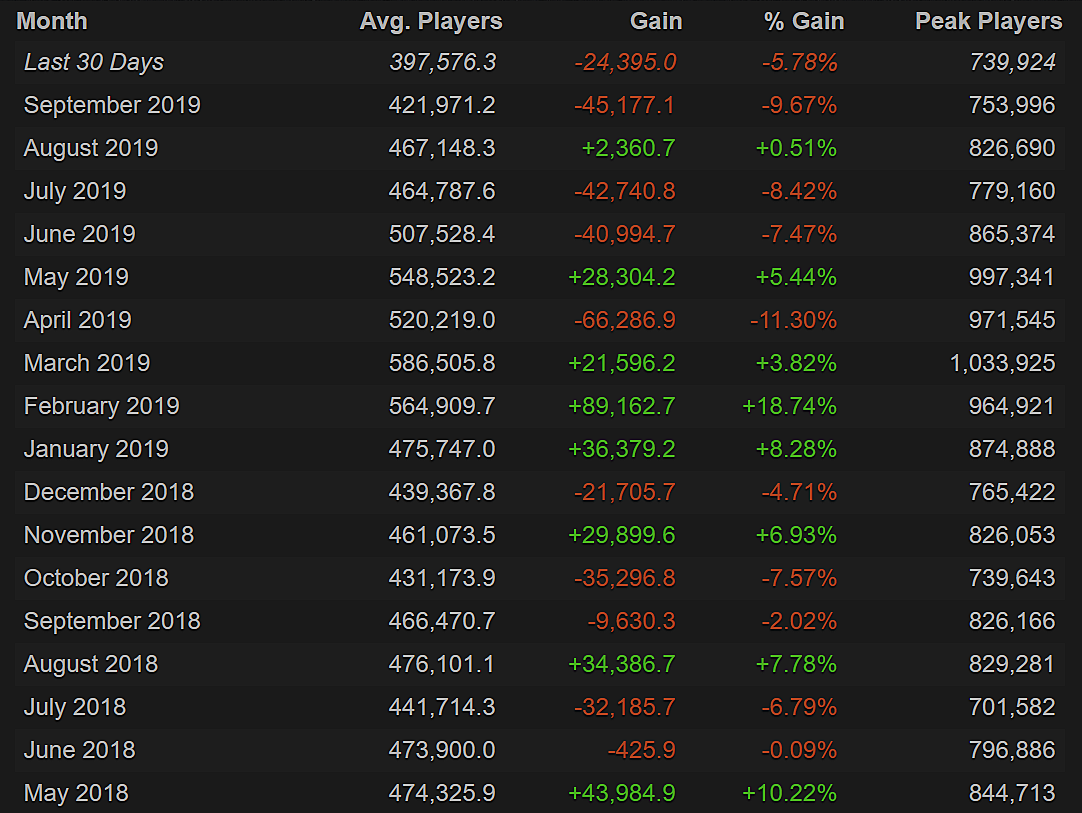The width and height of the screenshot is (1082, 813).
Task: Select February 2019 gain value +89,162.7
Action: click(622, 406)
